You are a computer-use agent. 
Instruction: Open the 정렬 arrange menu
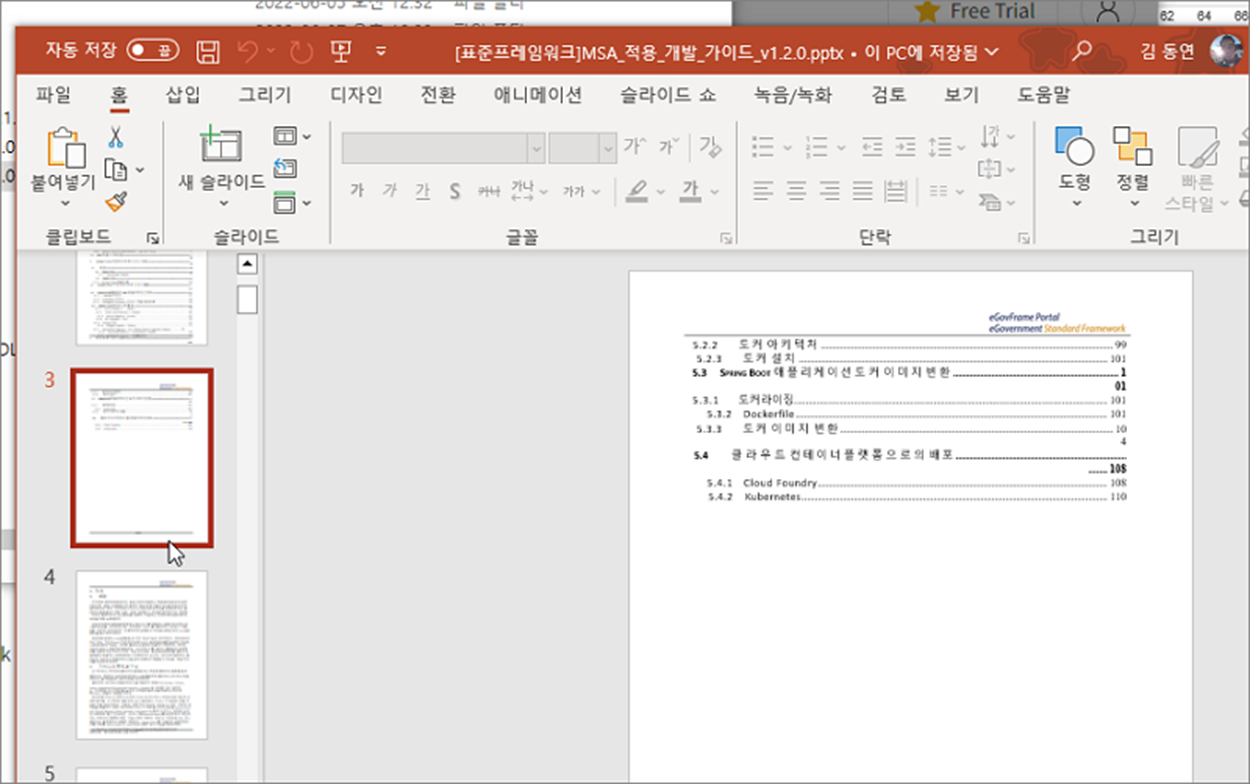coord(1133,166)
